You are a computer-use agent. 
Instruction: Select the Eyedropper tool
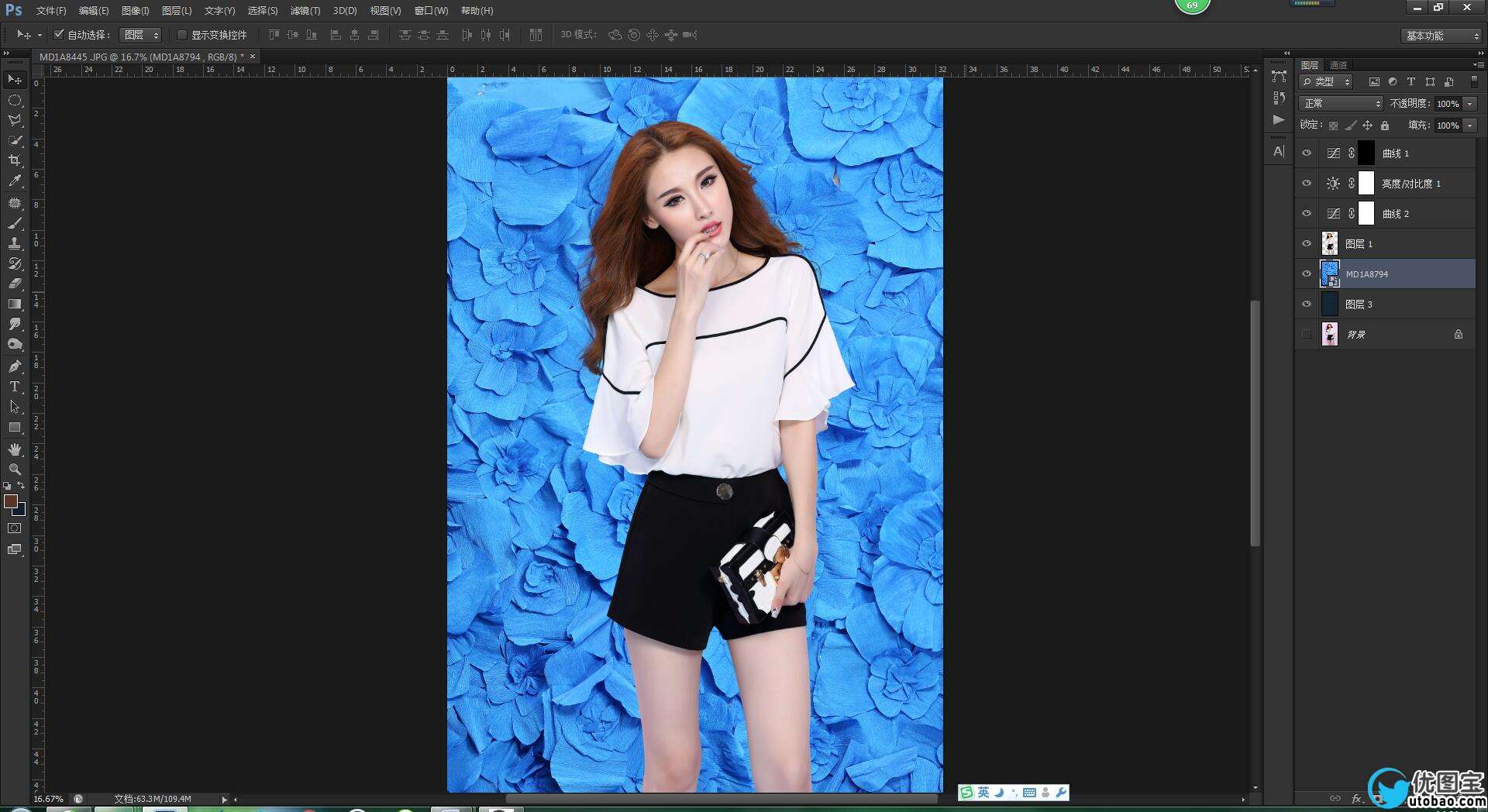(14, 181)
